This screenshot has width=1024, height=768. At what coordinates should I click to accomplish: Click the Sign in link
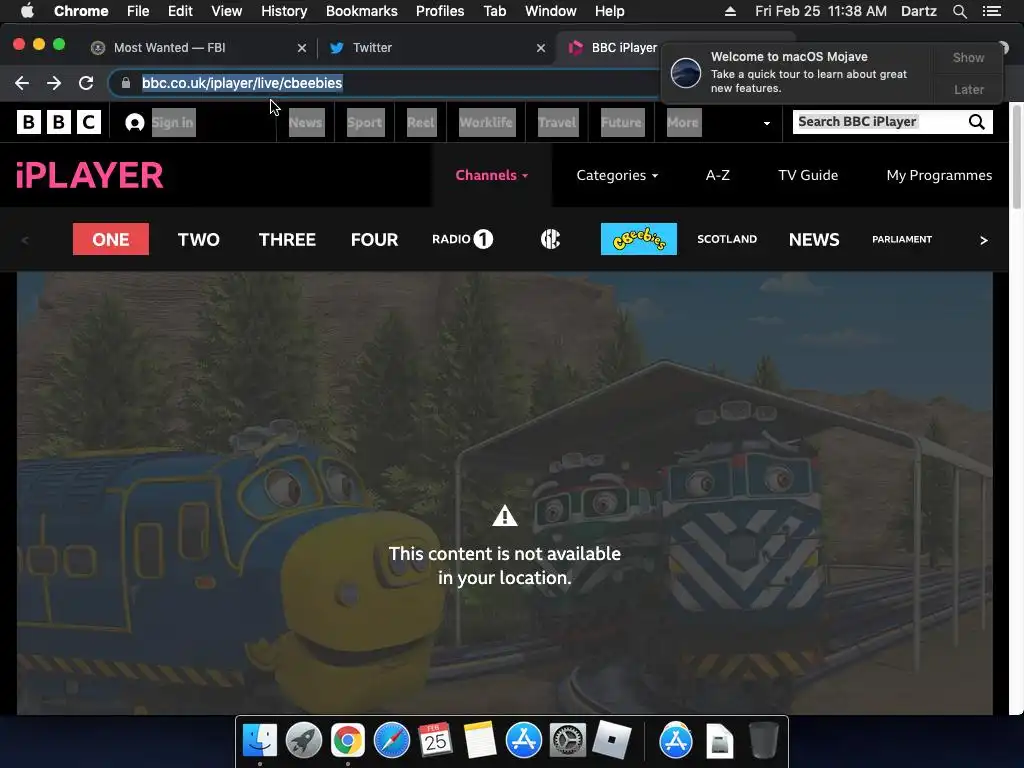[173, 122]
